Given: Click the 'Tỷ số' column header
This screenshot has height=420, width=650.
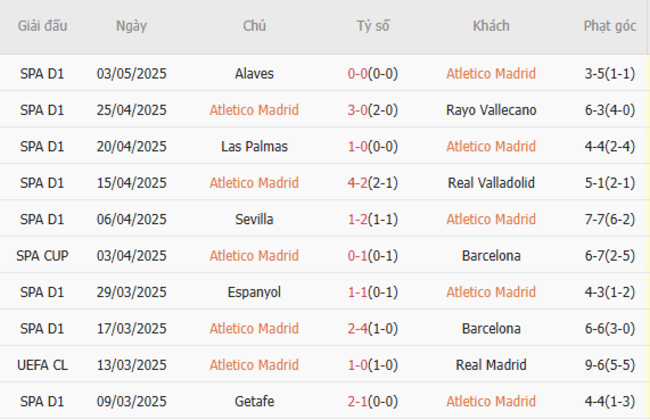Looking at the screenshot, I should [373, 26].
